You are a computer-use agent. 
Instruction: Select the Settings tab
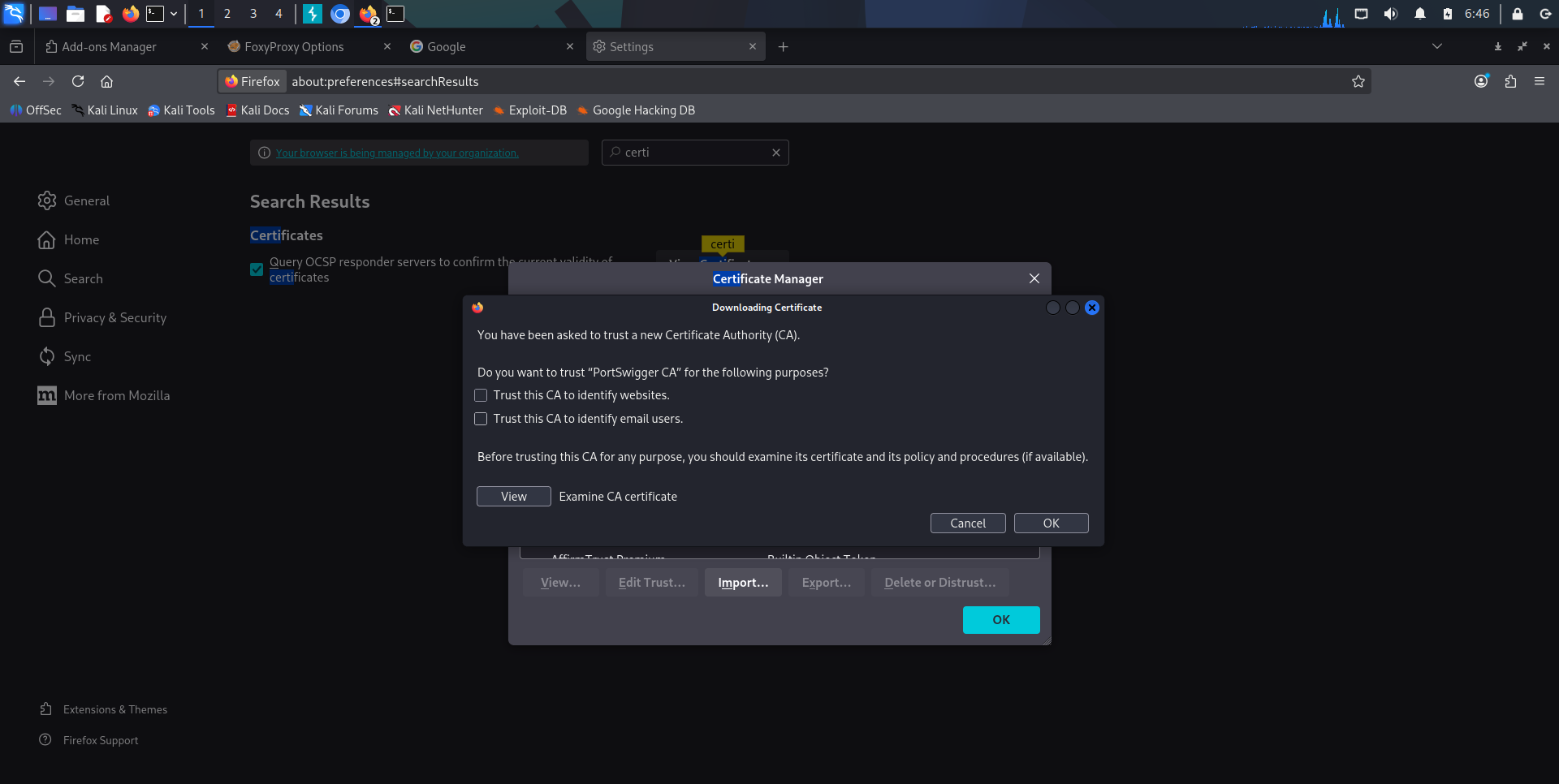coord(675,47)
